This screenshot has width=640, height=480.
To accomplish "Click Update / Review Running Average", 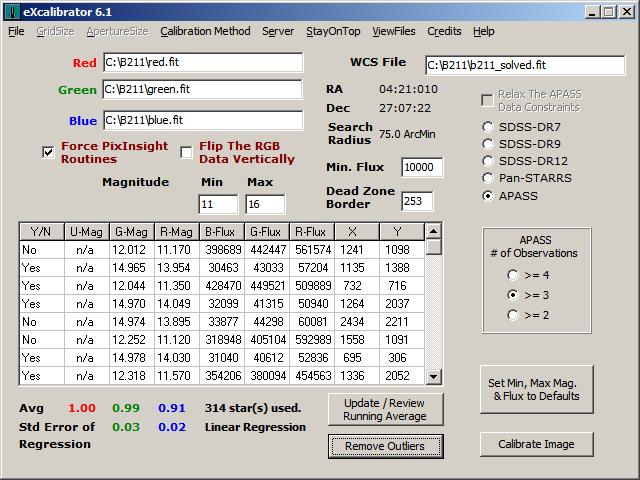I will [385, 409].
